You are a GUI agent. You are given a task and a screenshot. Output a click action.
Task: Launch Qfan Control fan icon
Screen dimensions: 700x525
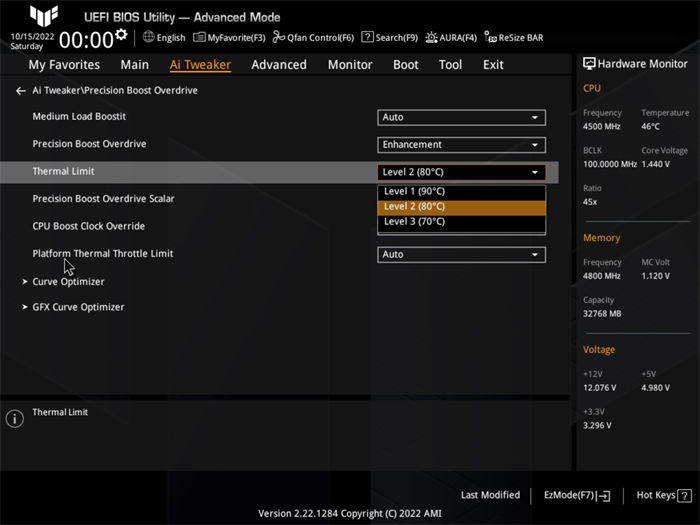(279, 37)
